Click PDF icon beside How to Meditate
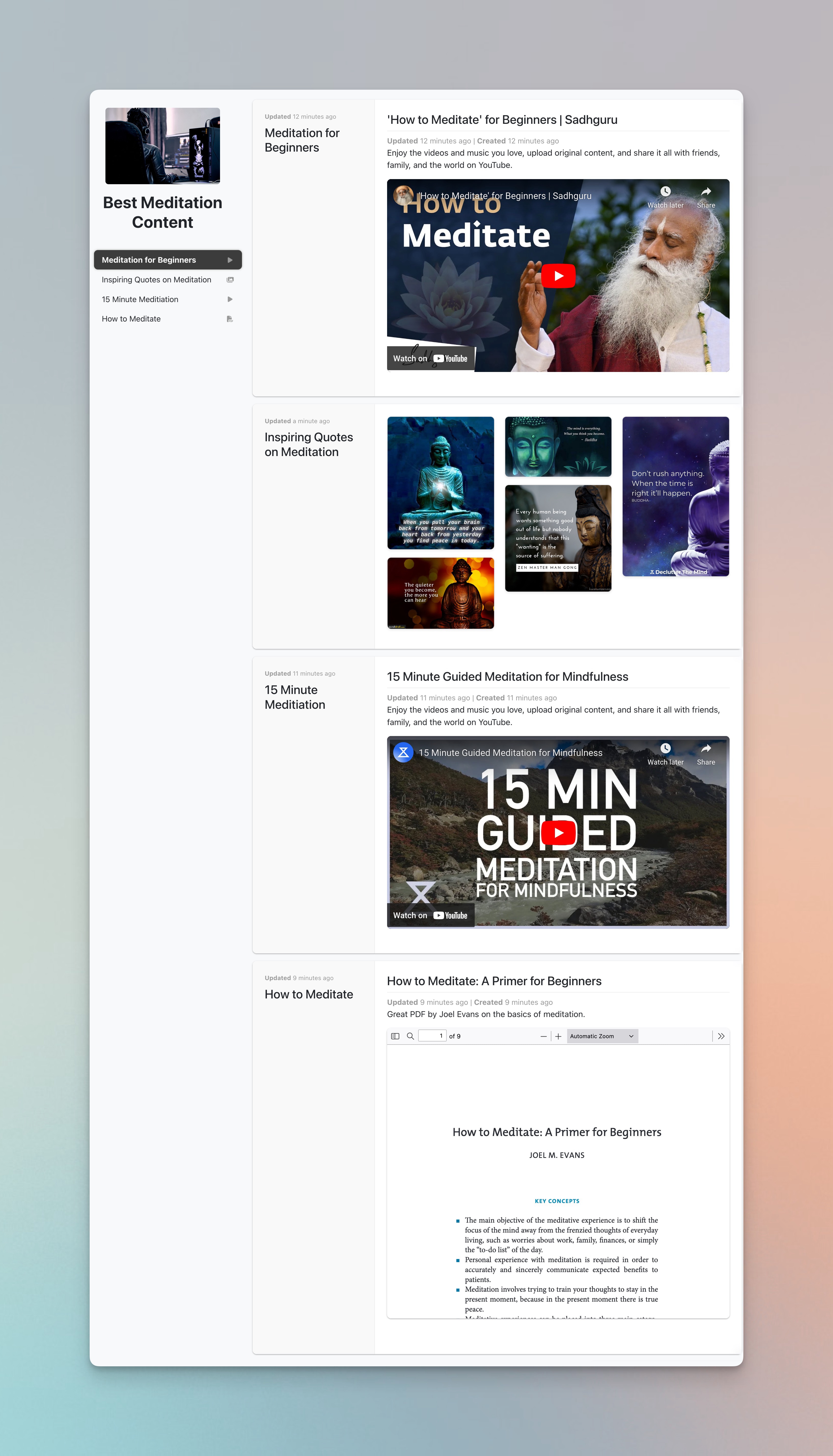The width and height of the screenshot is (833, 1456). pyautogui.click(x=230, y=319)
